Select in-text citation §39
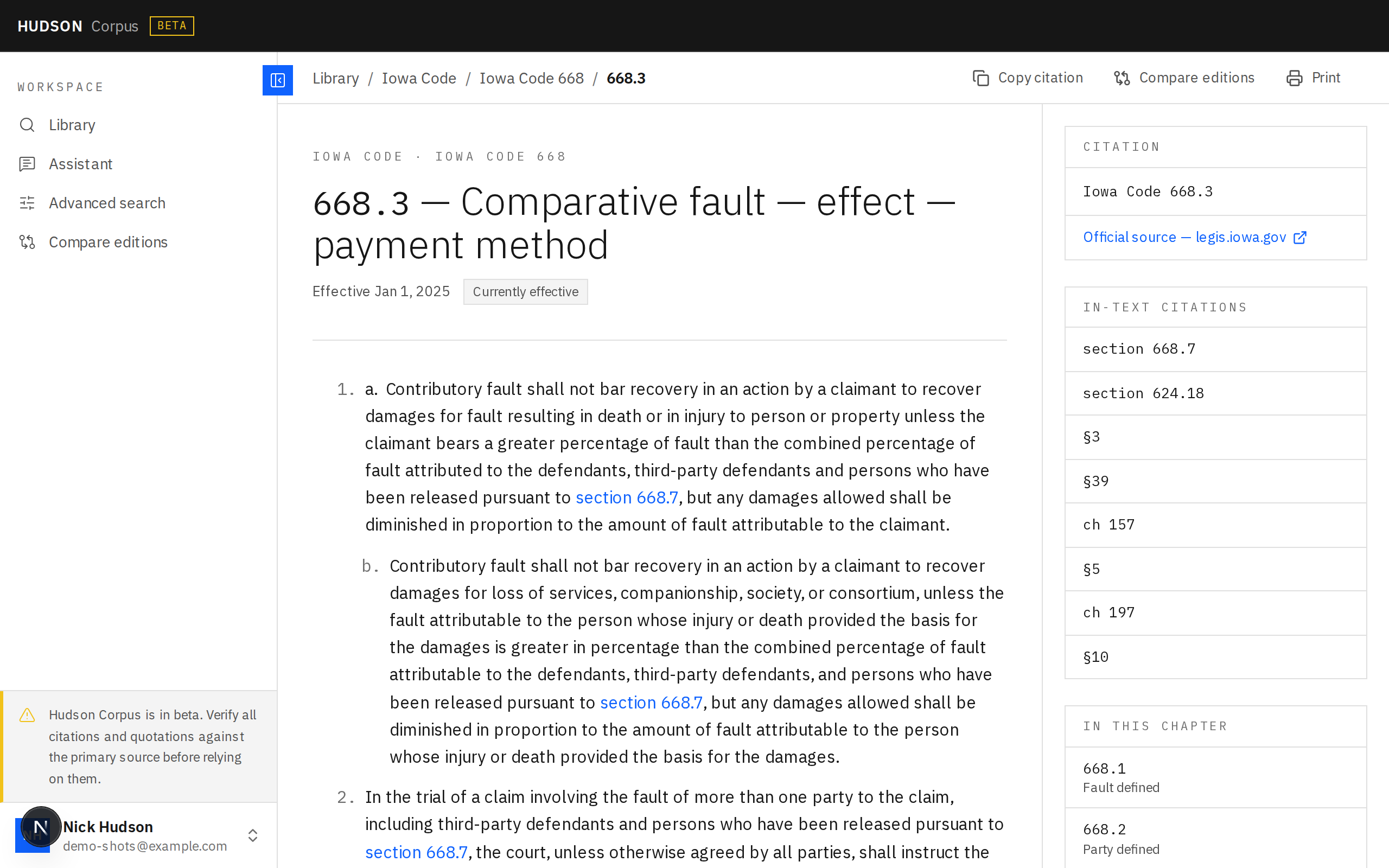 (1215, 481)
